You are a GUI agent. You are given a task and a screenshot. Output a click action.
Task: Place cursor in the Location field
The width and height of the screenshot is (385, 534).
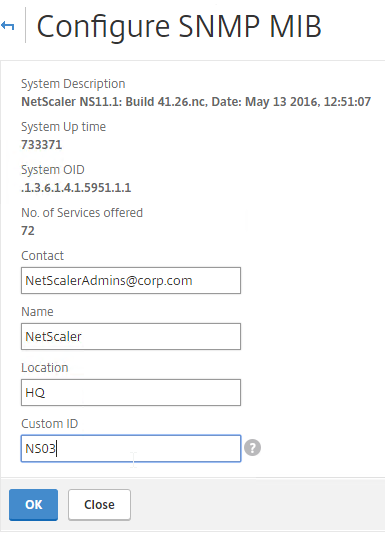coord(131,392)
